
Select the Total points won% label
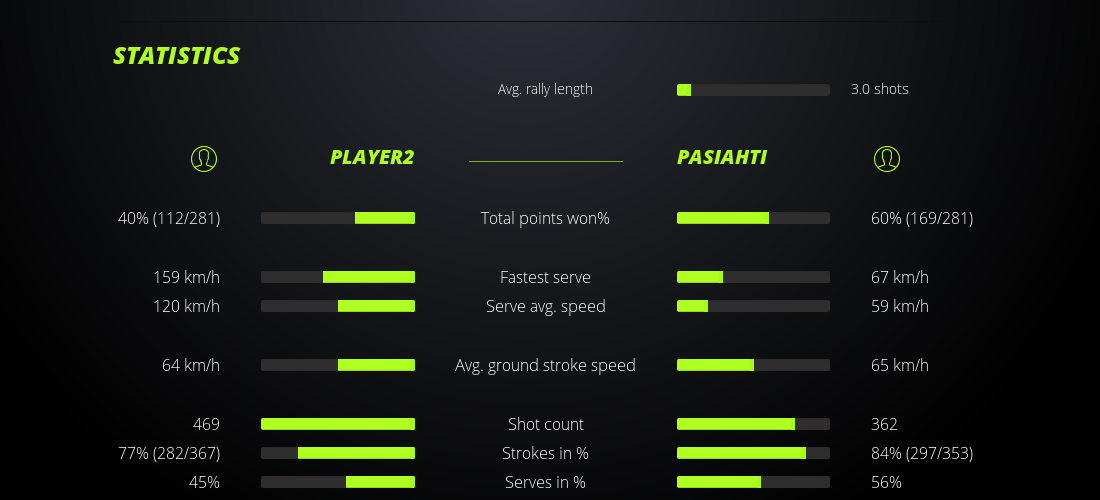point(545,218)
